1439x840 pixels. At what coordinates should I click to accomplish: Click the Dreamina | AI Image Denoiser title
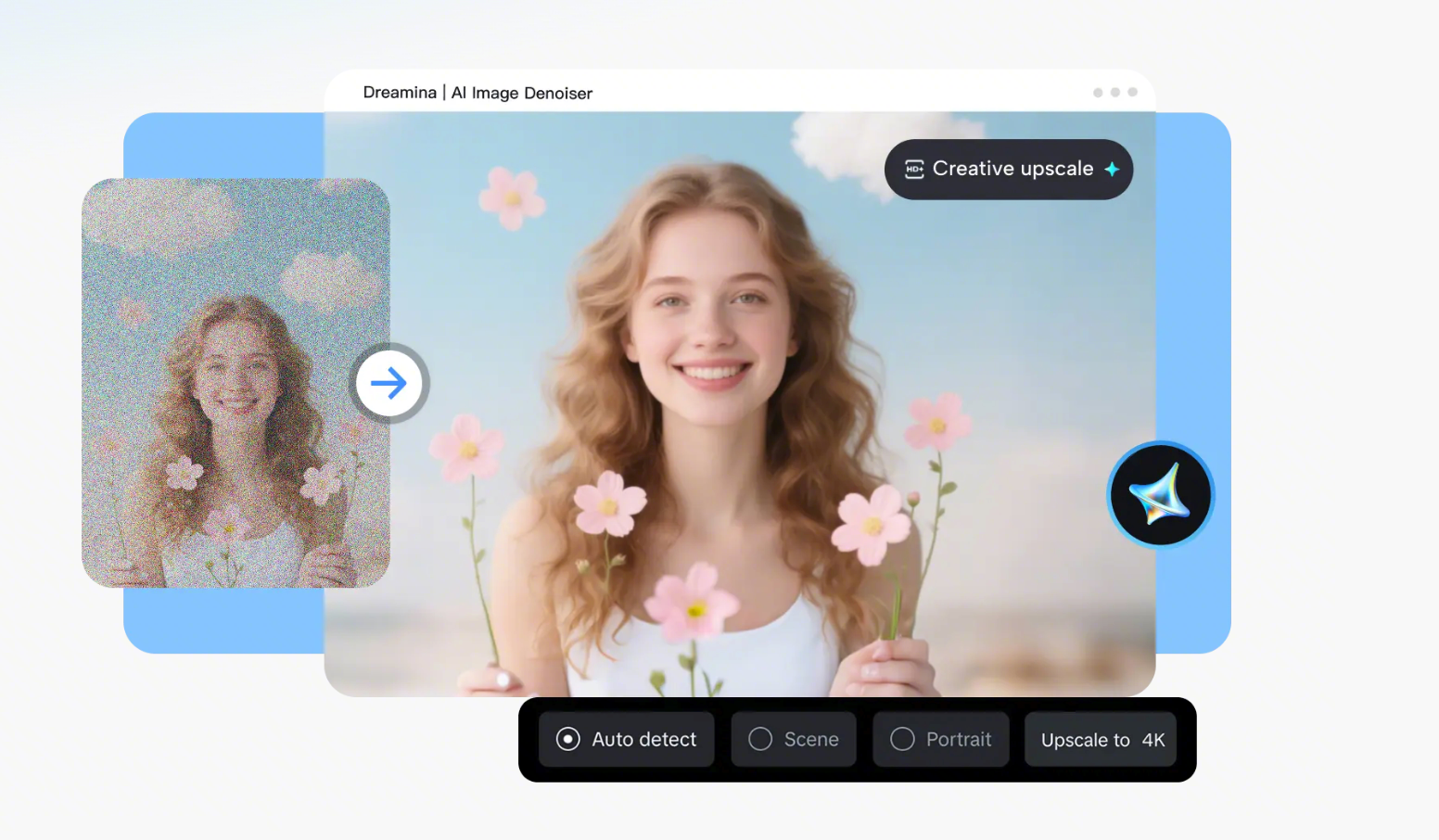pos(478,93)
